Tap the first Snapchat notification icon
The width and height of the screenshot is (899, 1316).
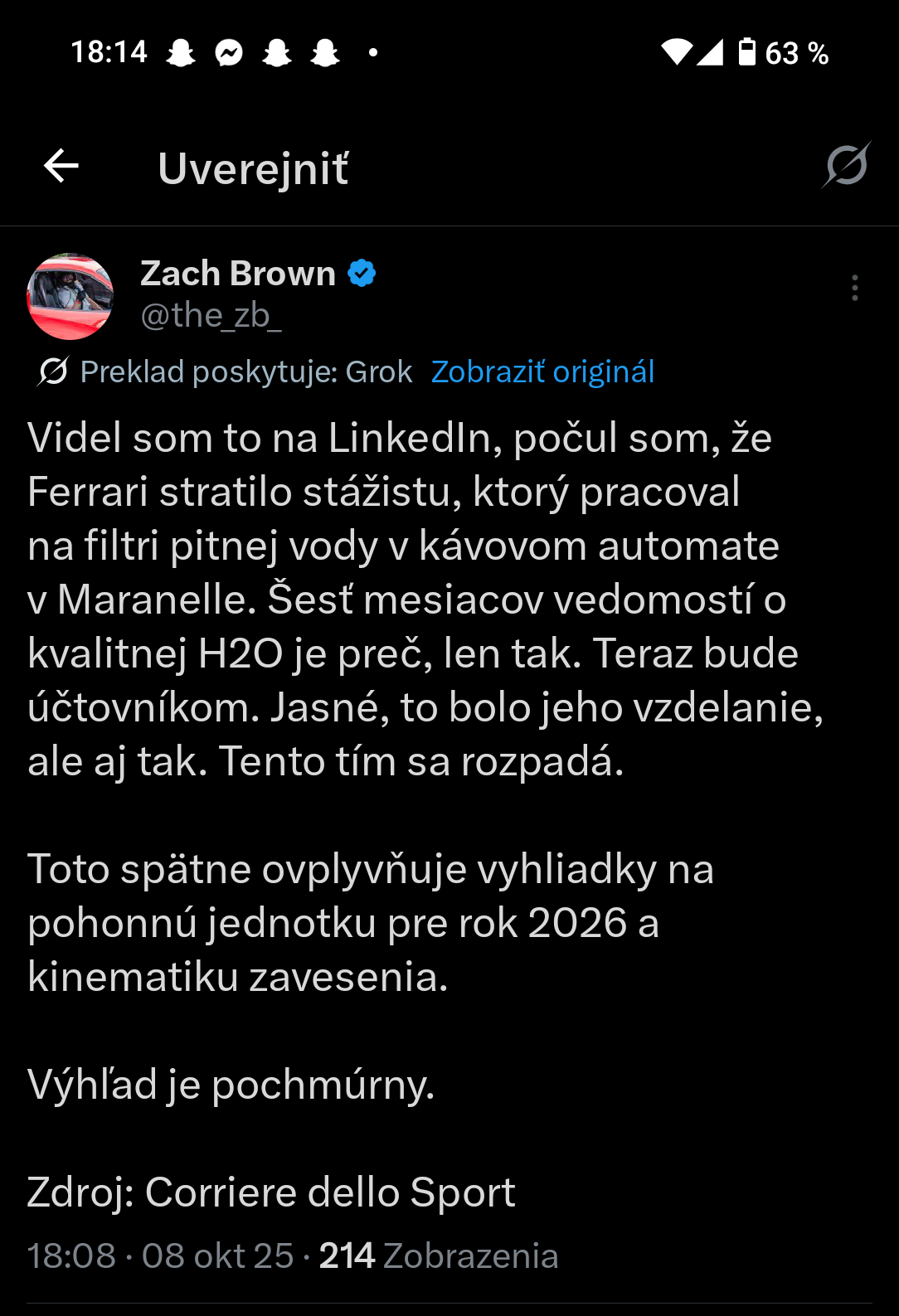(180, 53)
